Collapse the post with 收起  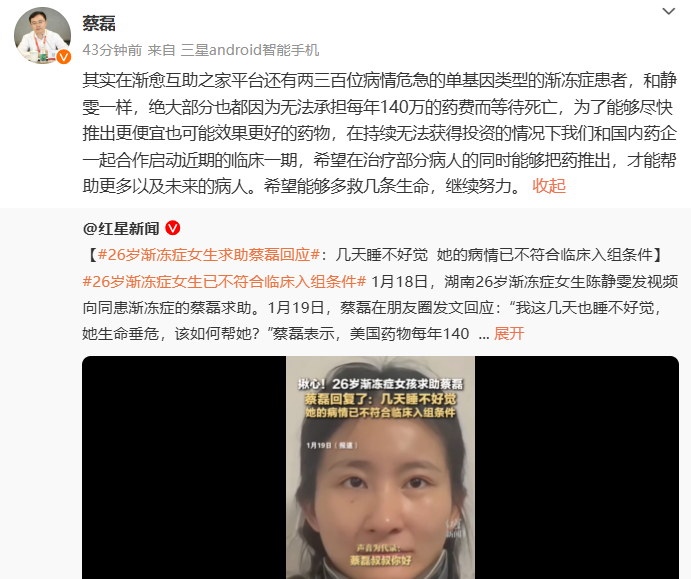549,186
